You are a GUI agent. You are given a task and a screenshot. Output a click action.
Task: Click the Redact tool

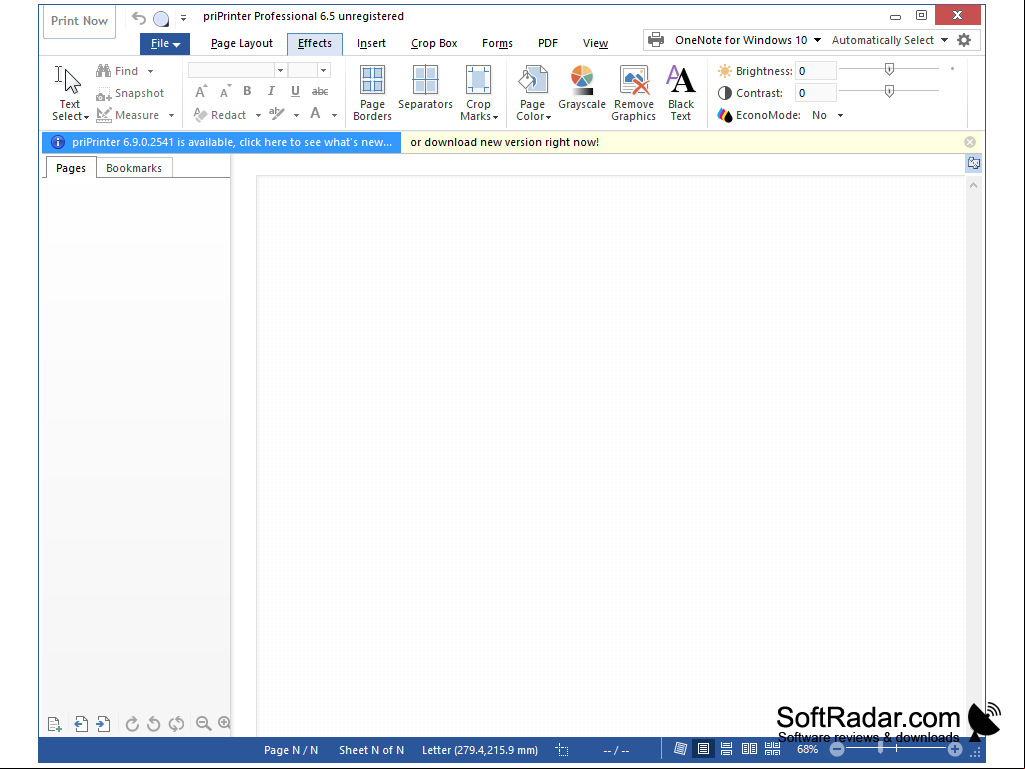tap(220, 115)
